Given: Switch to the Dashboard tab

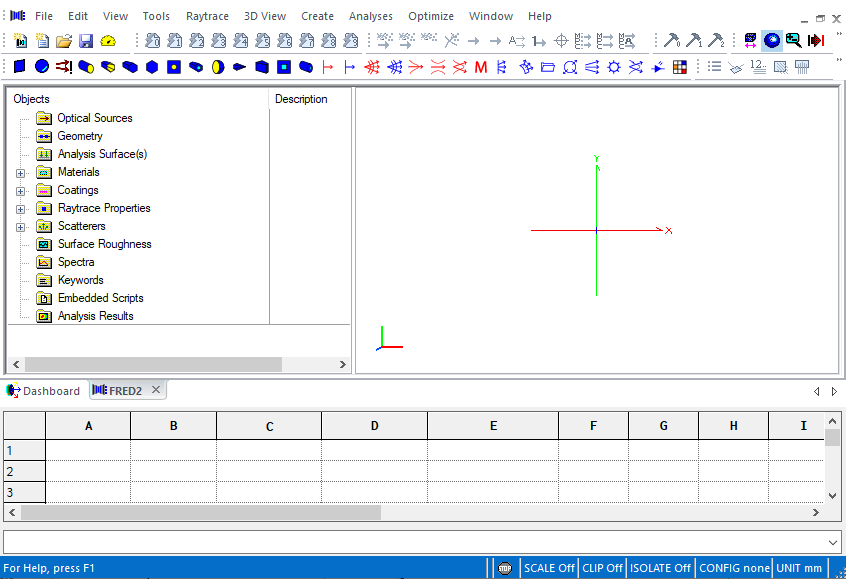Looking at the screenshot, I should [44, 391].
